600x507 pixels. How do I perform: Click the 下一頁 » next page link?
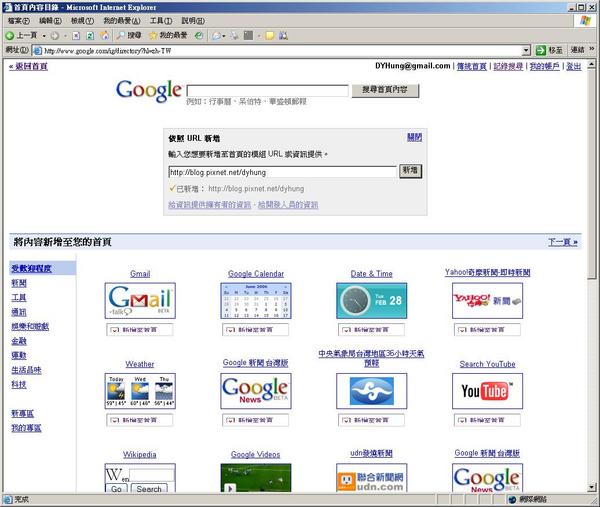[x=562, y=242]
